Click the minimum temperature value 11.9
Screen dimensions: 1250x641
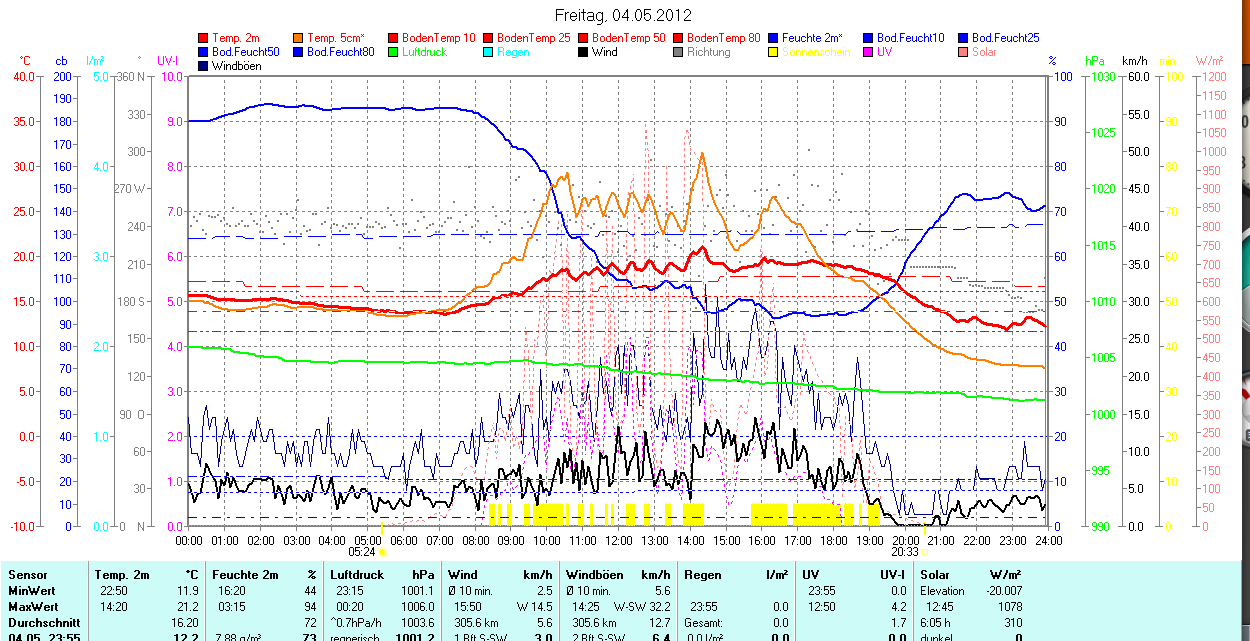tap(187, 591)
